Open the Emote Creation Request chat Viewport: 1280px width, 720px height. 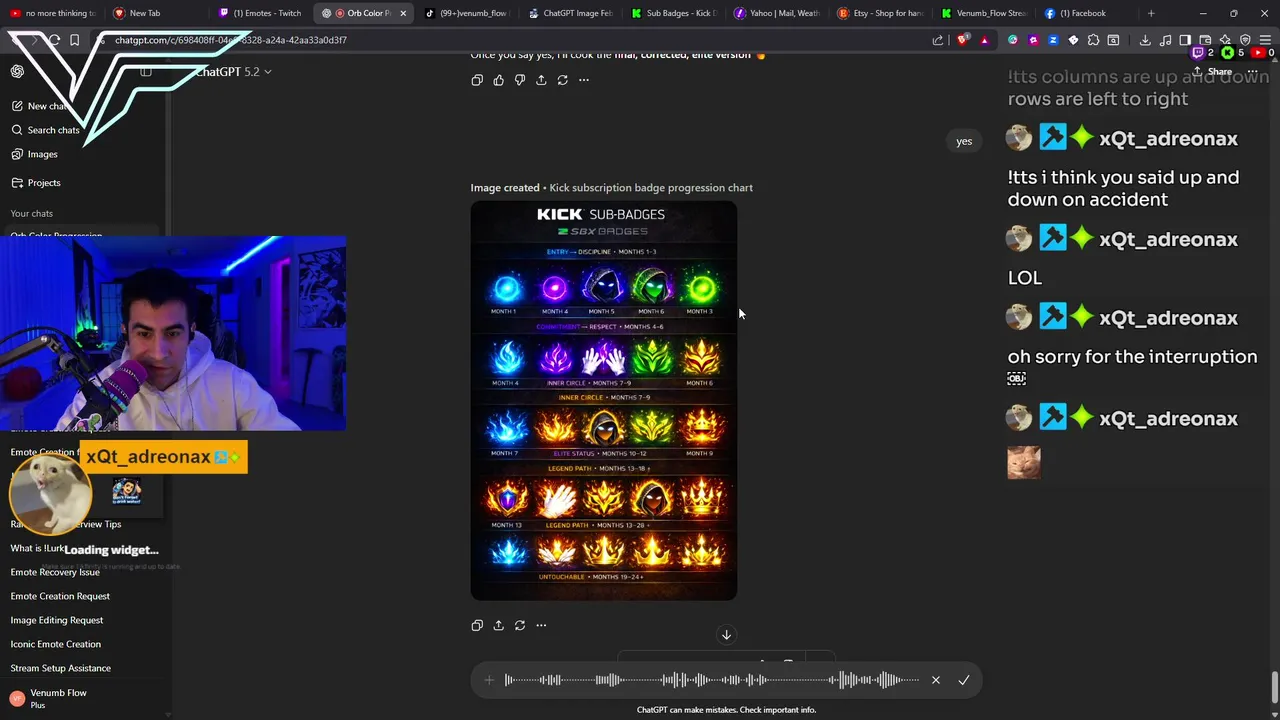tap(60, 596)
